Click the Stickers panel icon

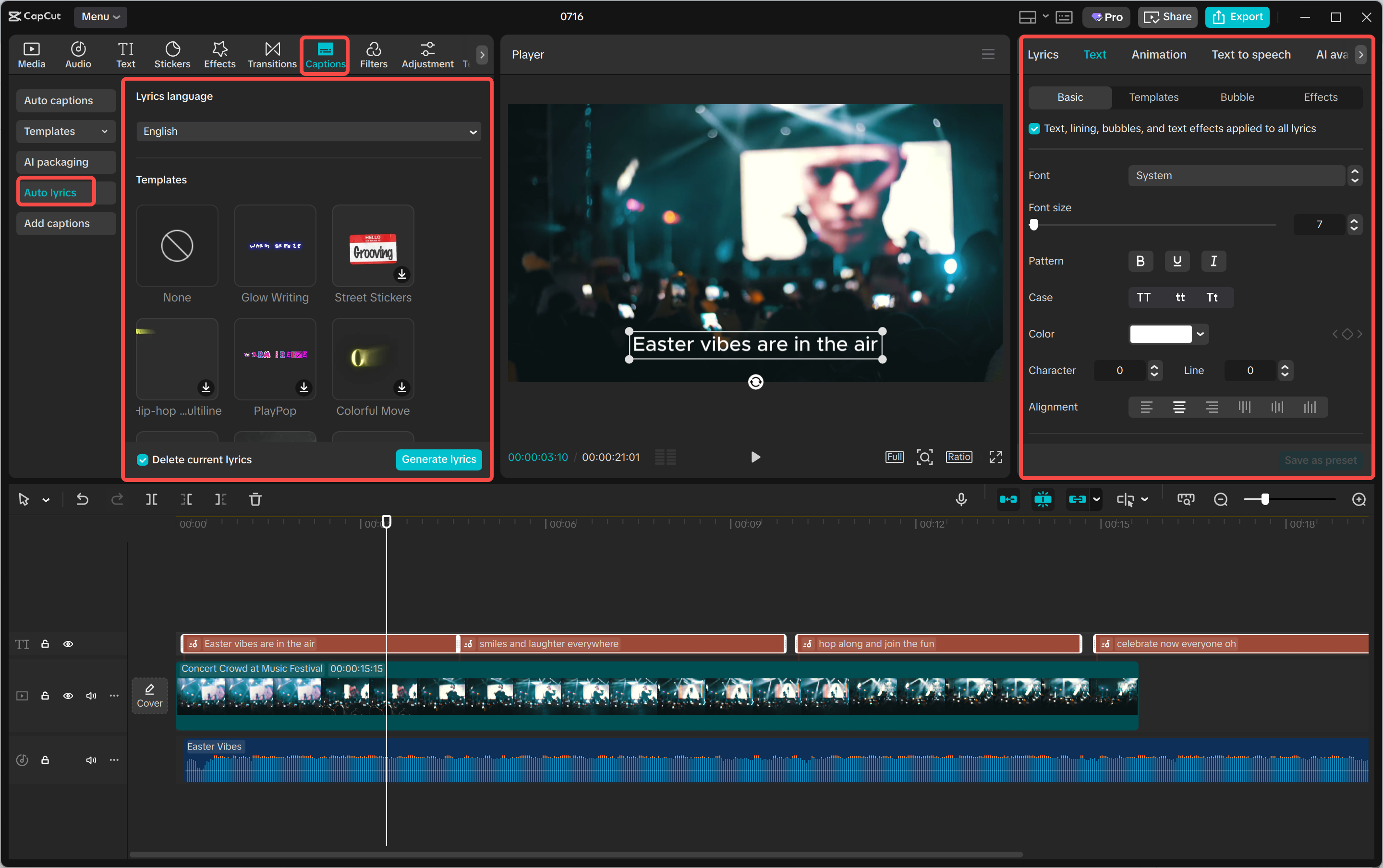[x=171, y=55]
